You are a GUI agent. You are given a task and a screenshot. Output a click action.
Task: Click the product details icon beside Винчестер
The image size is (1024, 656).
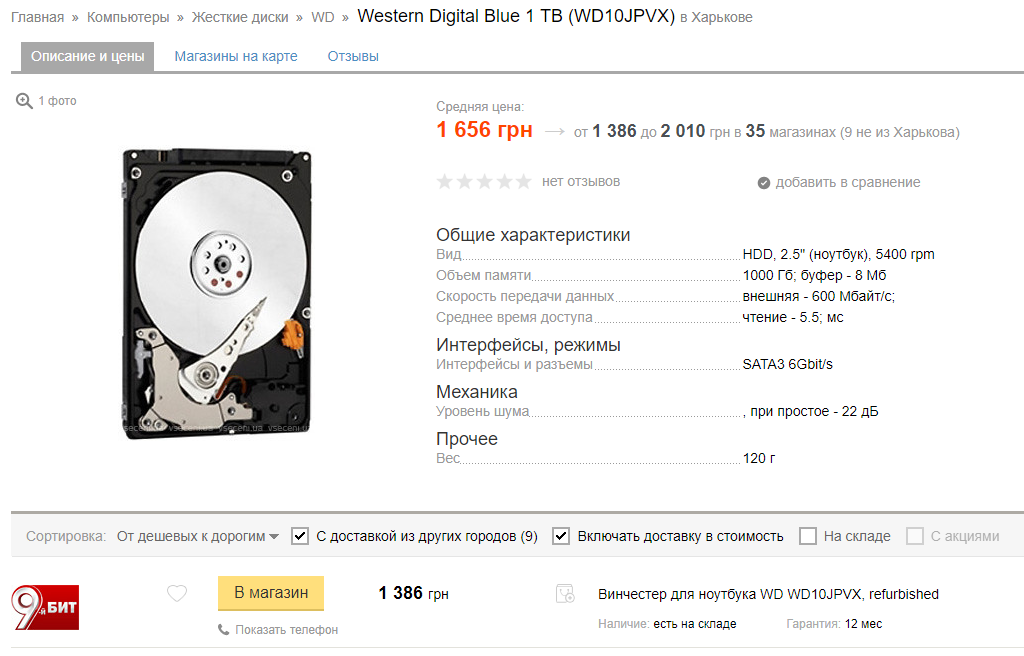pyautogui.click(x=565, y=594)
